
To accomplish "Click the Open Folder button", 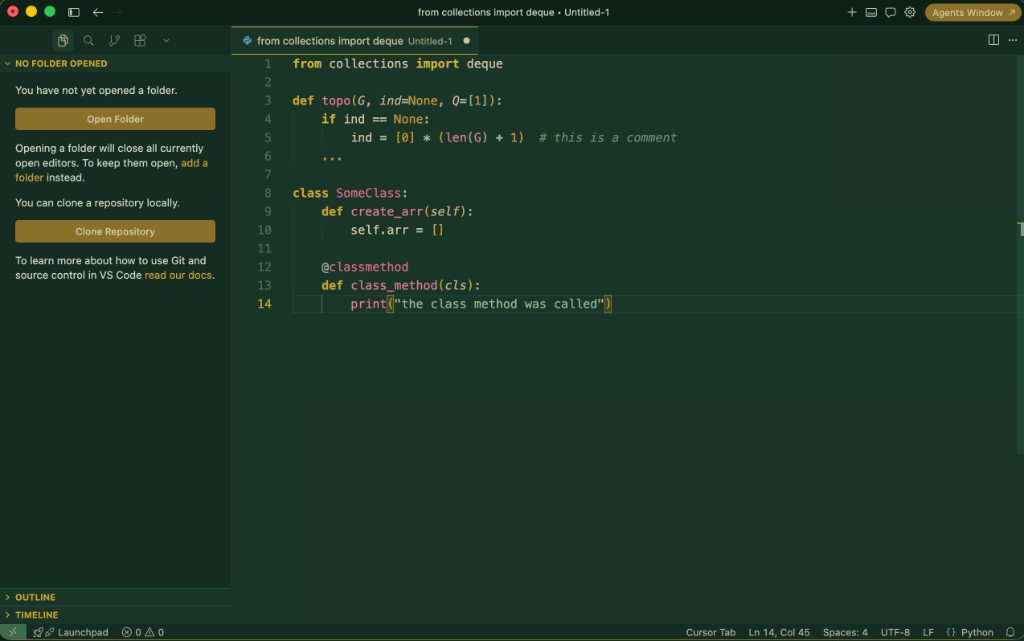I will point(115,119).
